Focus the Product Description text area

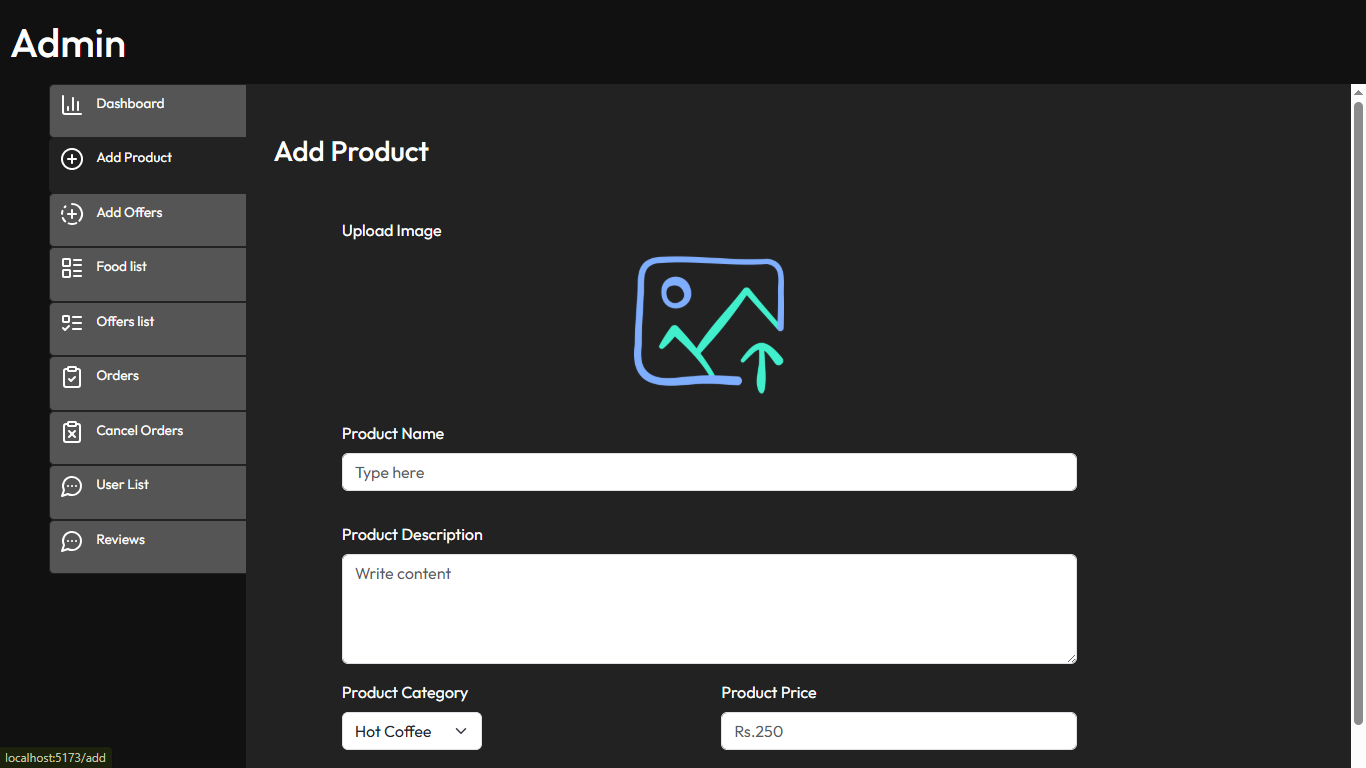tap(709, 609)
